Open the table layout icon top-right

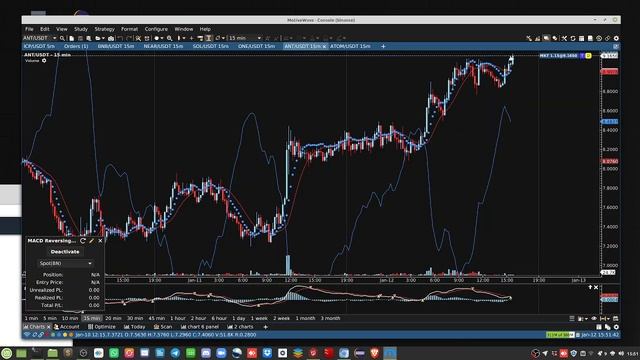[x=581, y=38]
